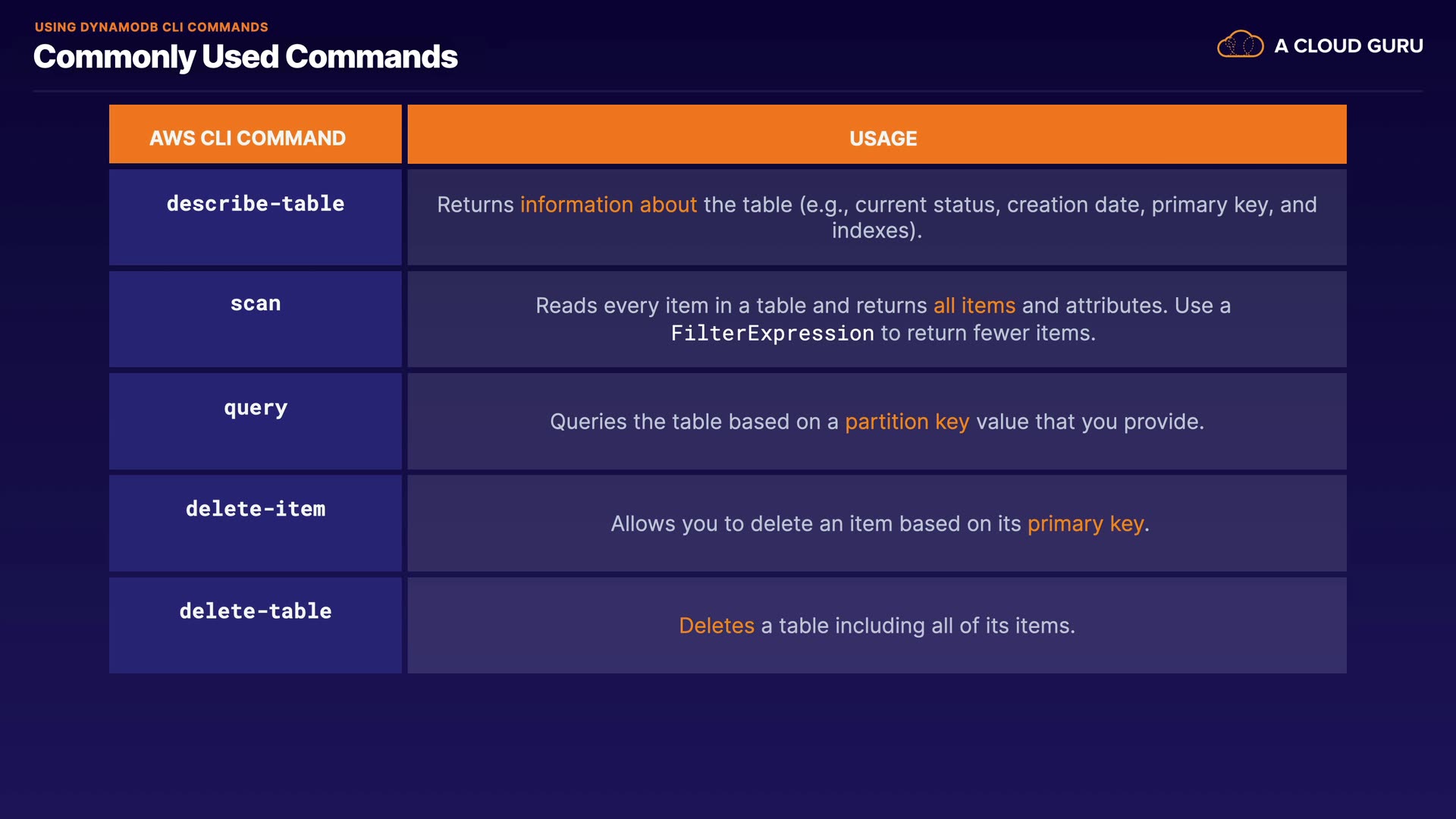Click the highlighted 'partition key' text

click(907, 422)
